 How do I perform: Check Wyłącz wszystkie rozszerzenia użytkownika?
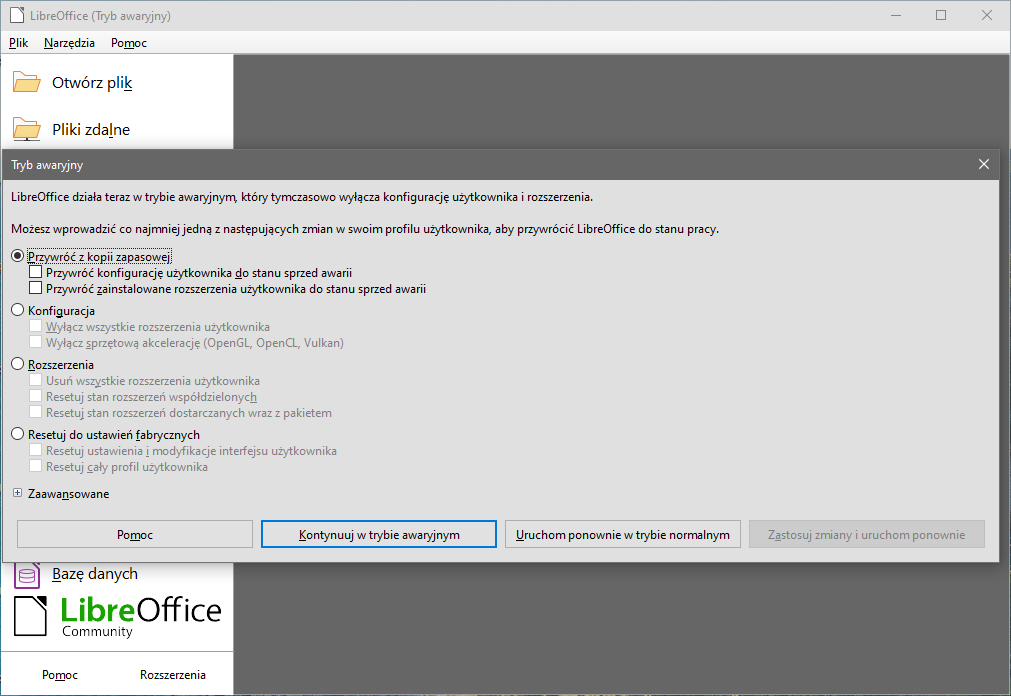coord(35,326)
